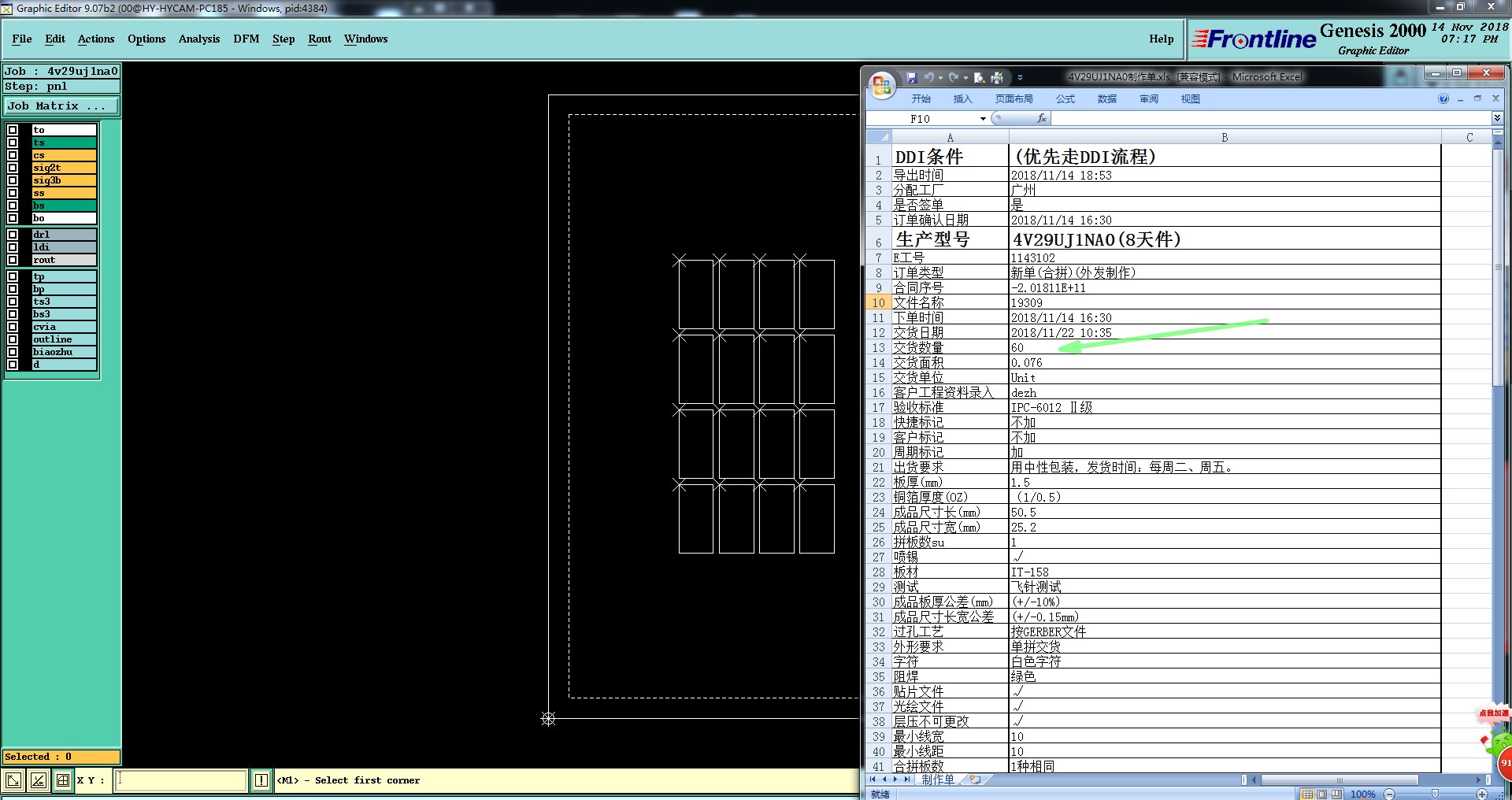
Task: Select cell containing 4V29UJ1NA0(8天件)
Action: point(1225,239)
